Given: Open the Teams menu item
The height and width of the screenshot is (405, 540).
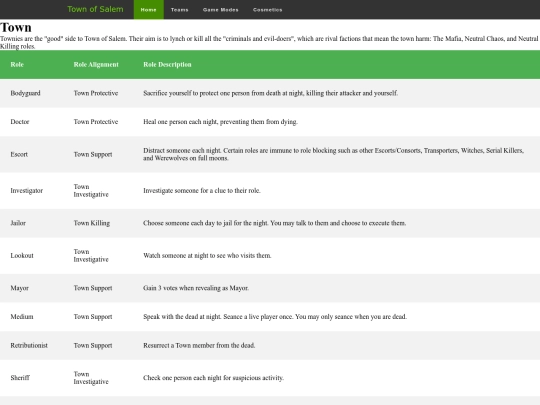Looking at the screenshot, I should point(179,10).
